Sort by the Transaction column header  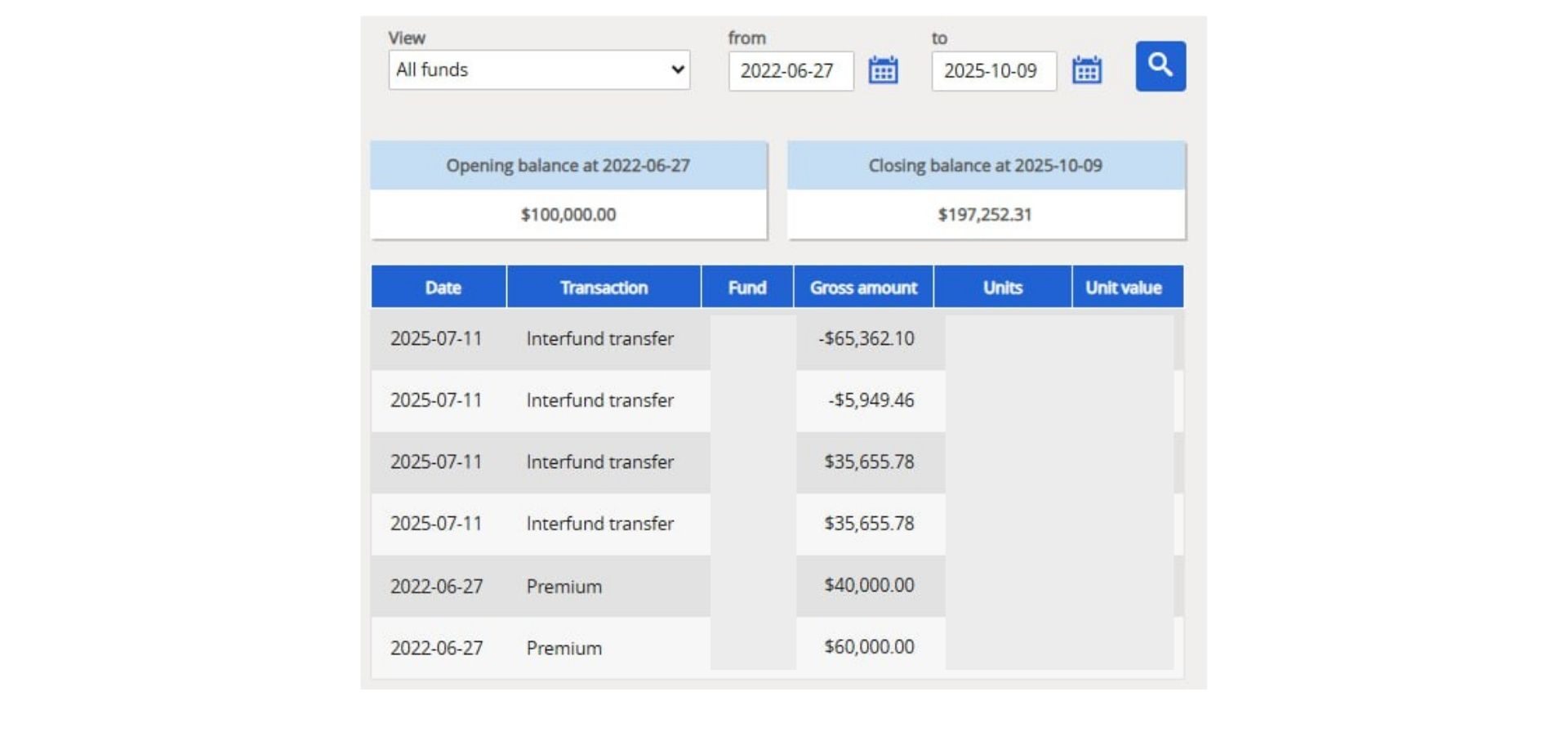[x=604, y=288]
